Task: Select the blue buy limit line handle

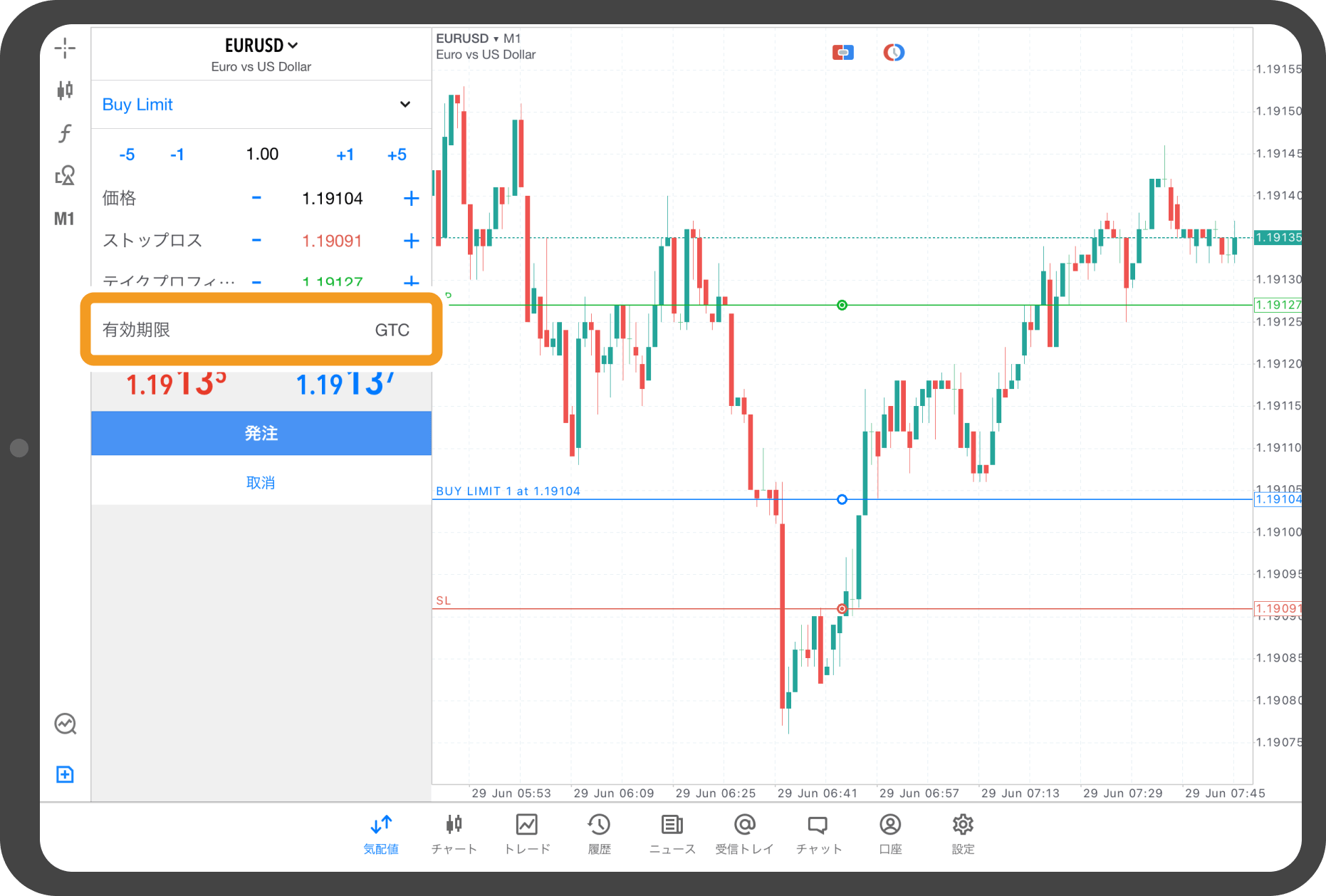Action: 842,499
